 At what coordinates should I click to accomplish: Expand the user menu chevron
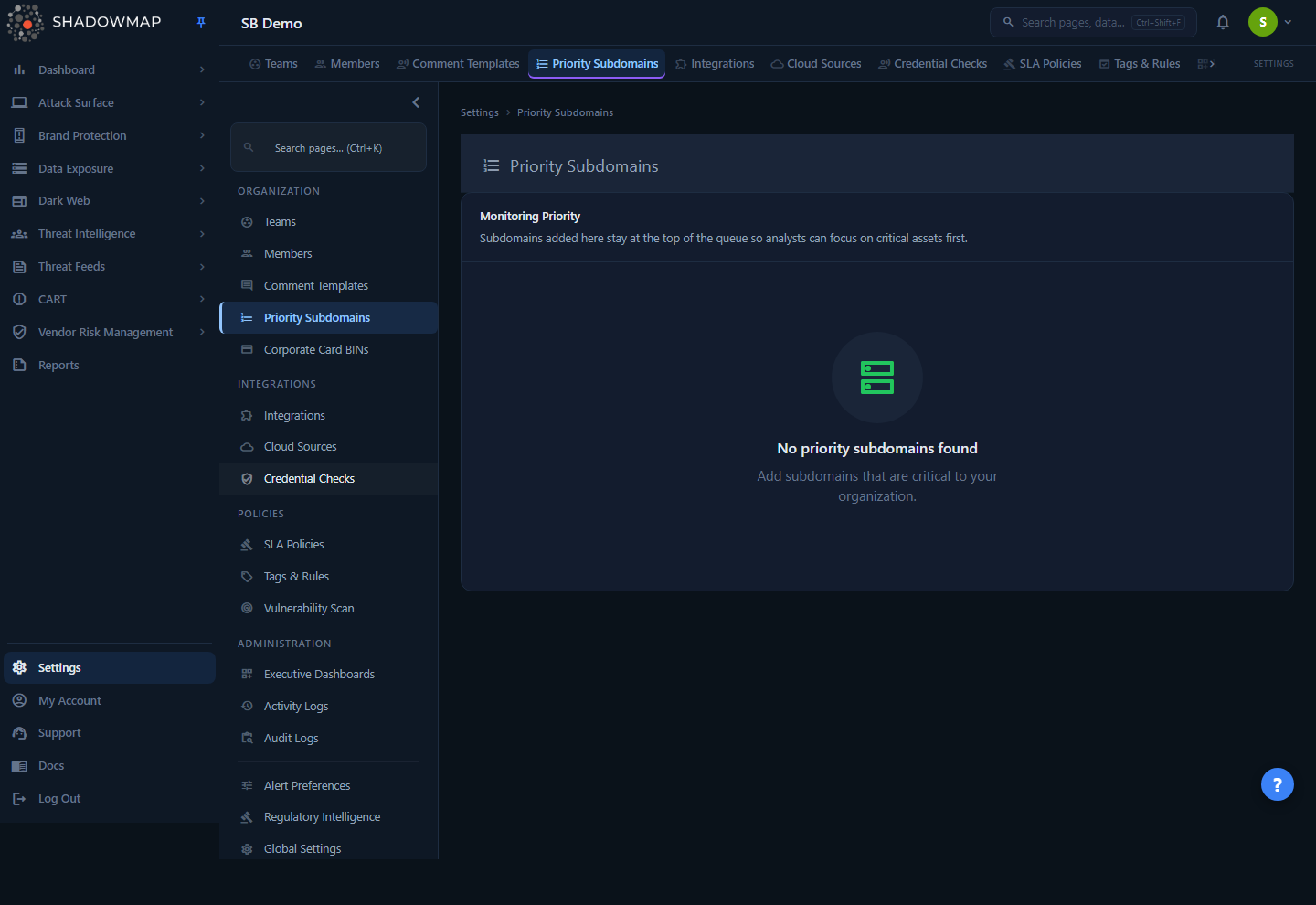pos(1288,22)
